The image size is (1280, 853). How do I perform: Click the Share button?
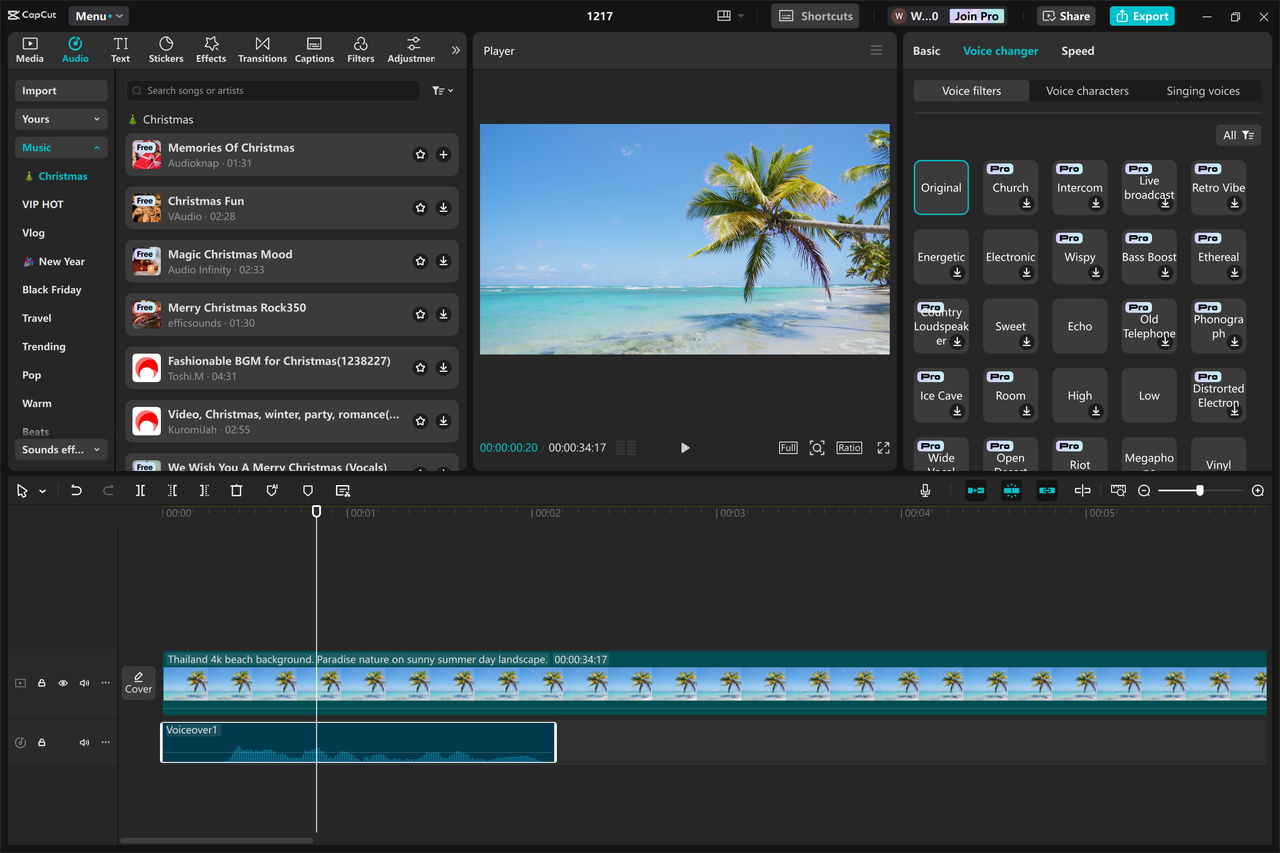pos(1066,16)
